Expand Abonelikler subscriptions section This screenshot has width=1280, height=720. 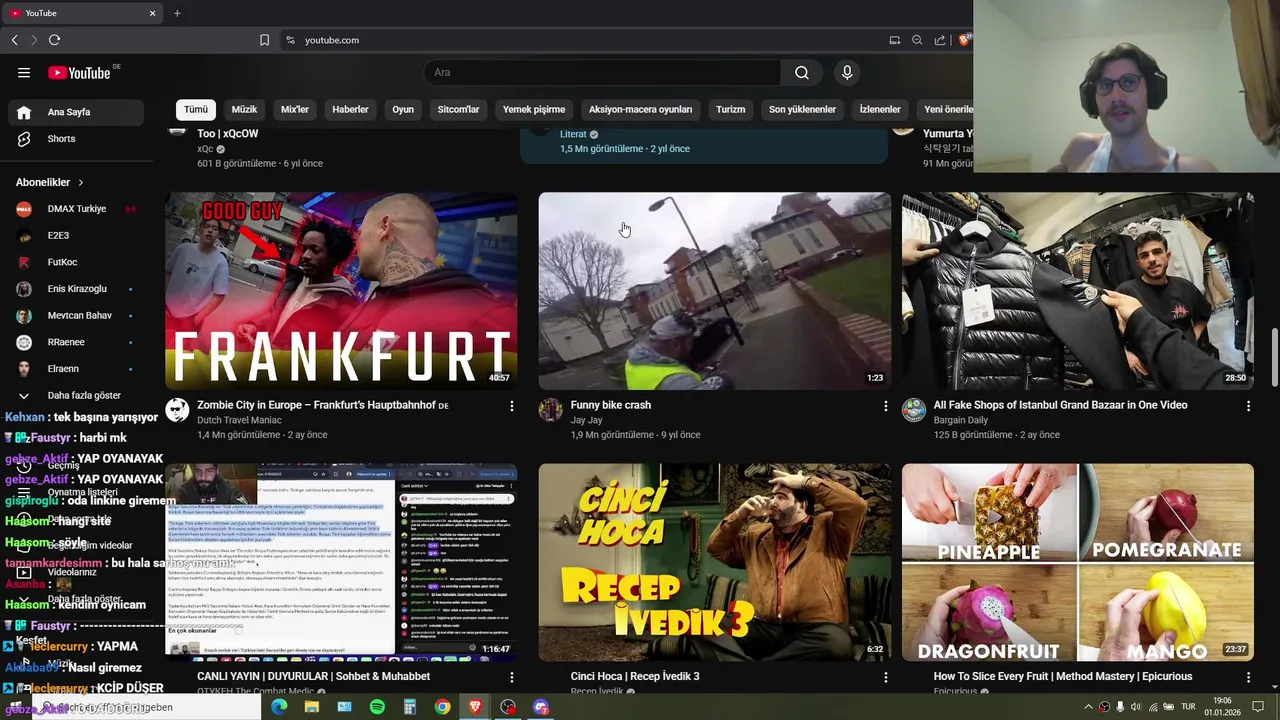point(50,182)
